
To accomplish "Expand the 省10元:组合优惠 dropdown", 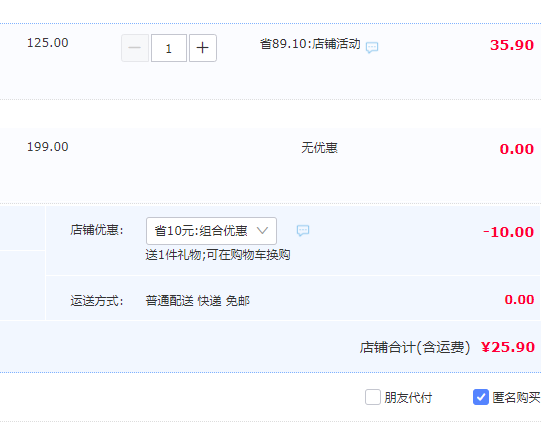I will coord(211,231).
